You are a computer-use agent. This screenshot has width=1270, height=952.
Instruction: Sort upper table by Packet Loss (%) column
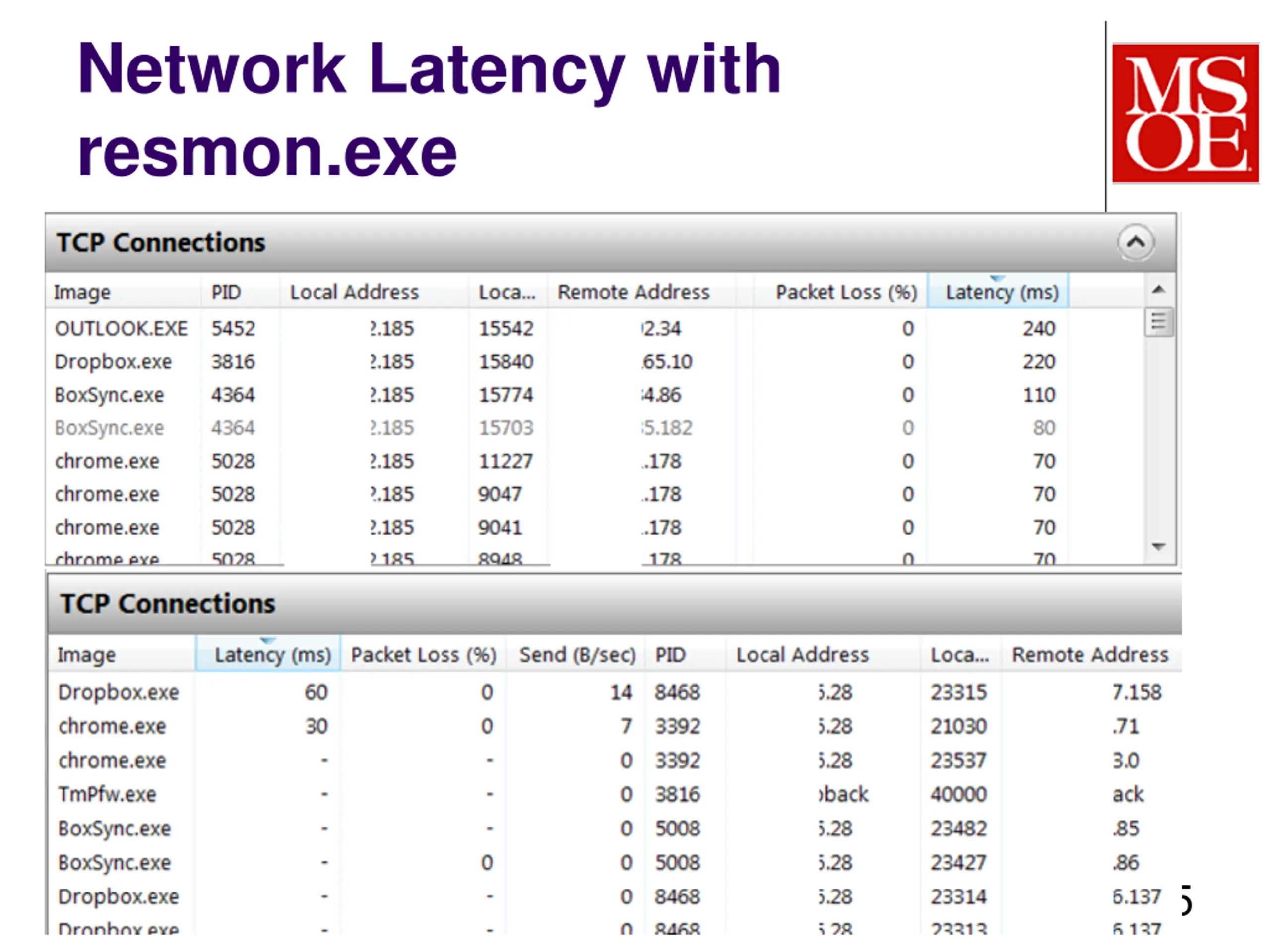coord(840,292)
